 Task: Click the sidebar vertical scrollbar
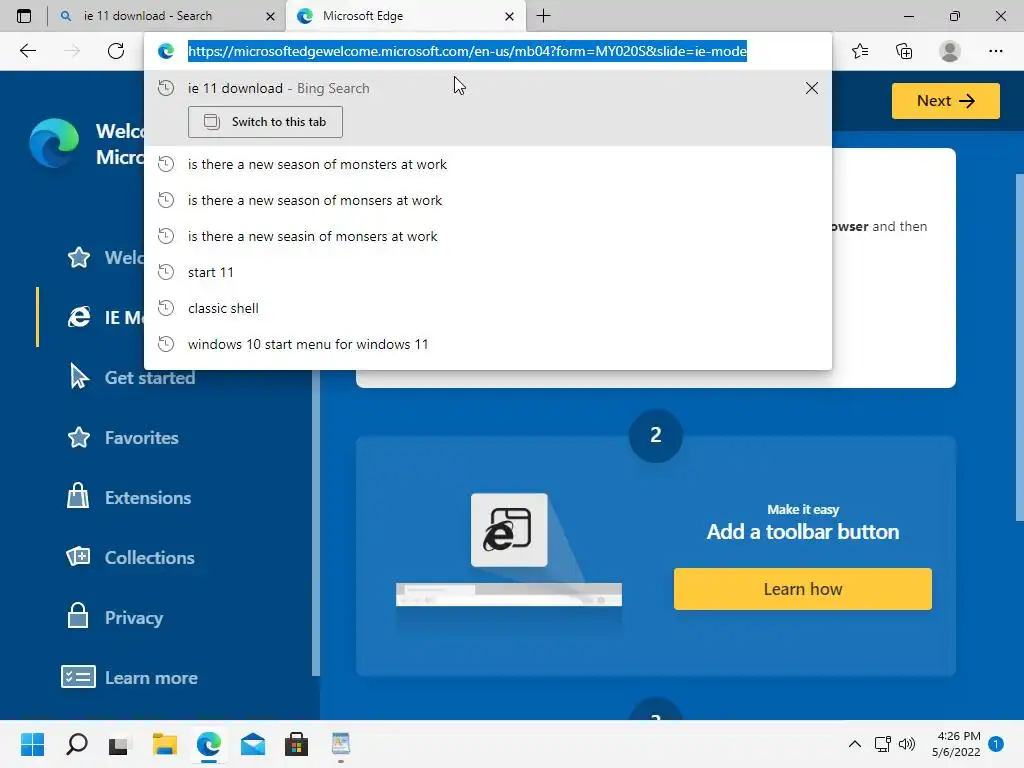pyautogui.click(x=316, y=522)
